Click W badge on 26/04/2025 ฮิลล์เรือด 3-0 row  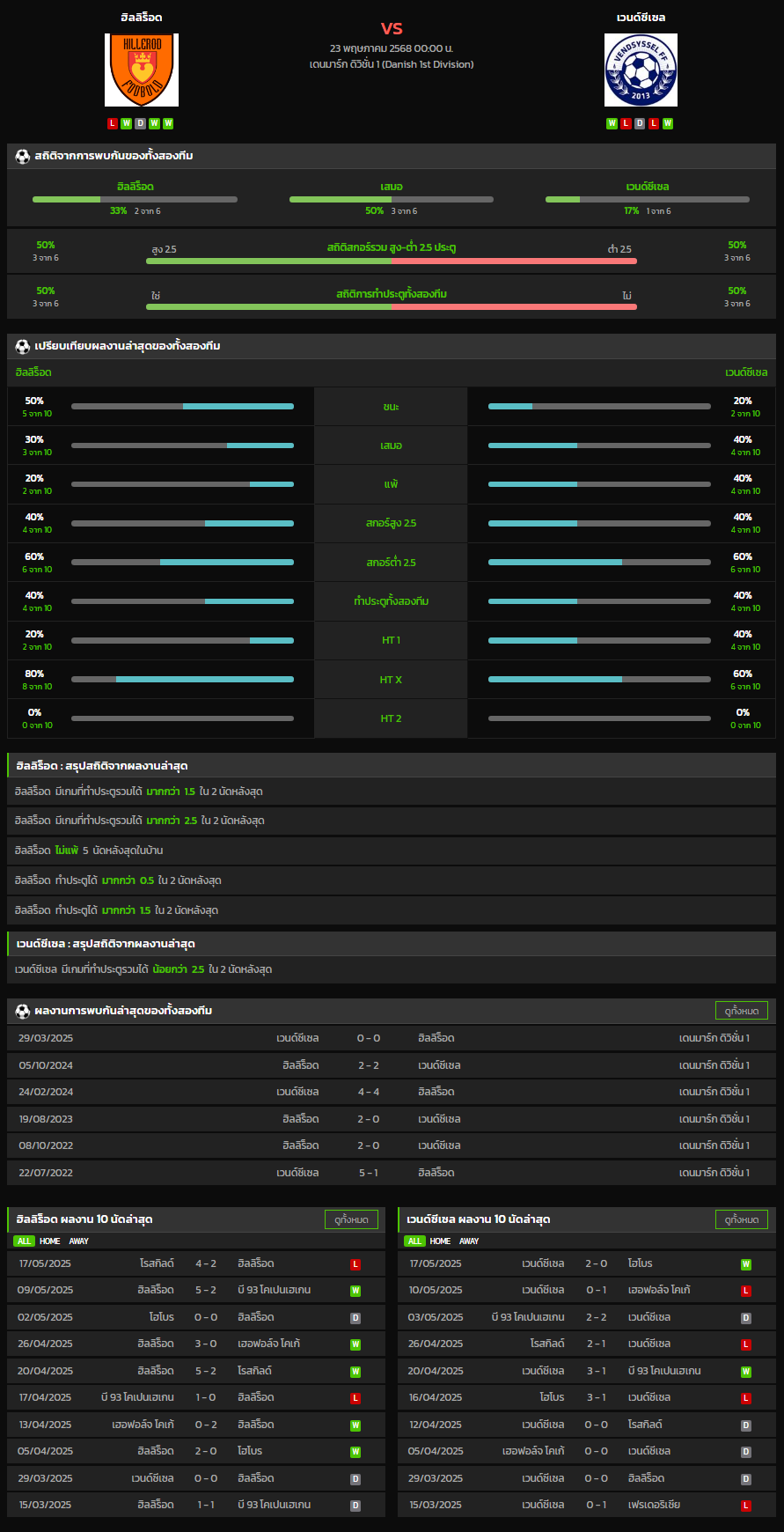(x=355, y=1344)
